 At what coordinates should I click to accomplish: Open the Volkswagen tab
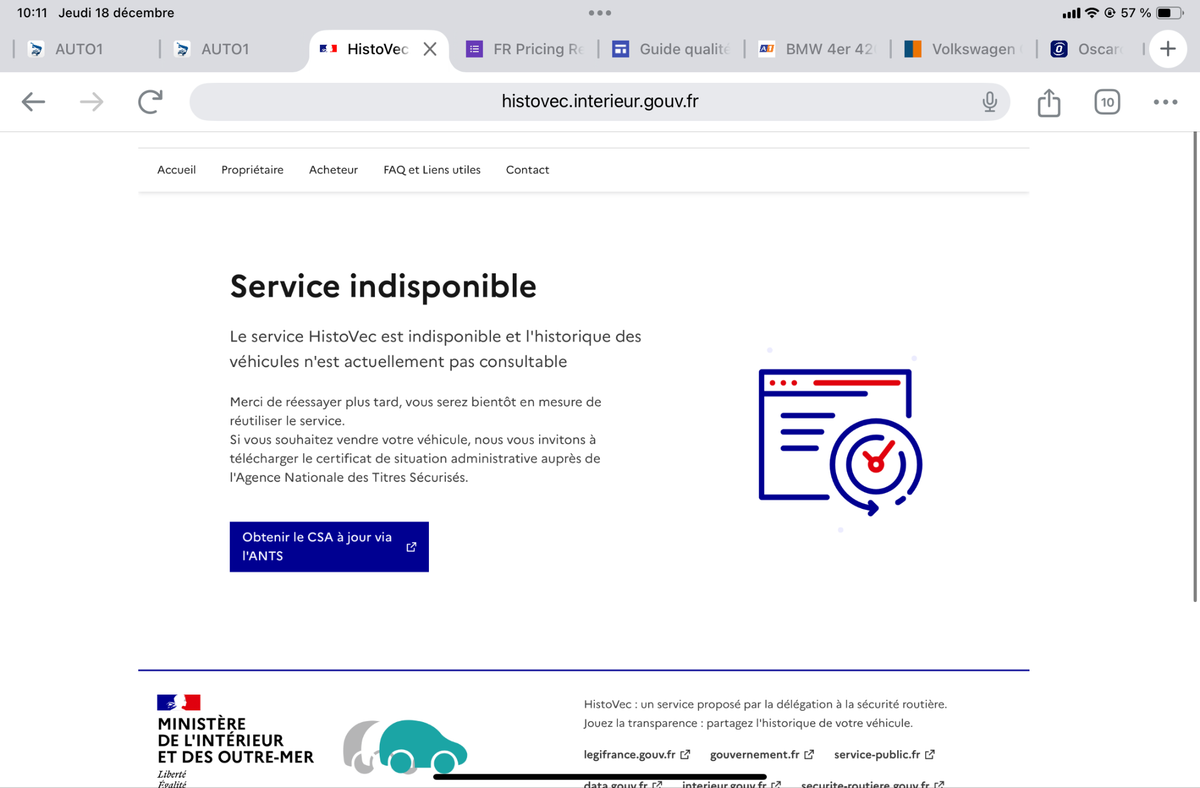[962, 49]
